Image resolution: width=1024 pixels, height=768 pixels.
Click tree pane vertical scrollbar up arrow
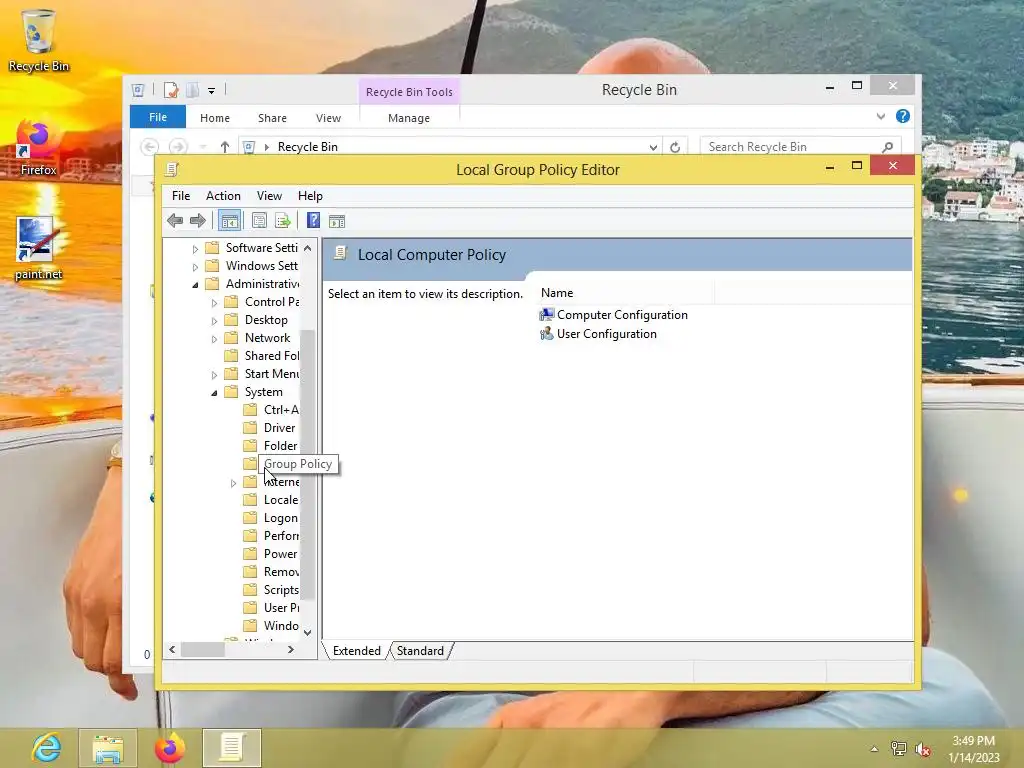[x=308, y=248]
